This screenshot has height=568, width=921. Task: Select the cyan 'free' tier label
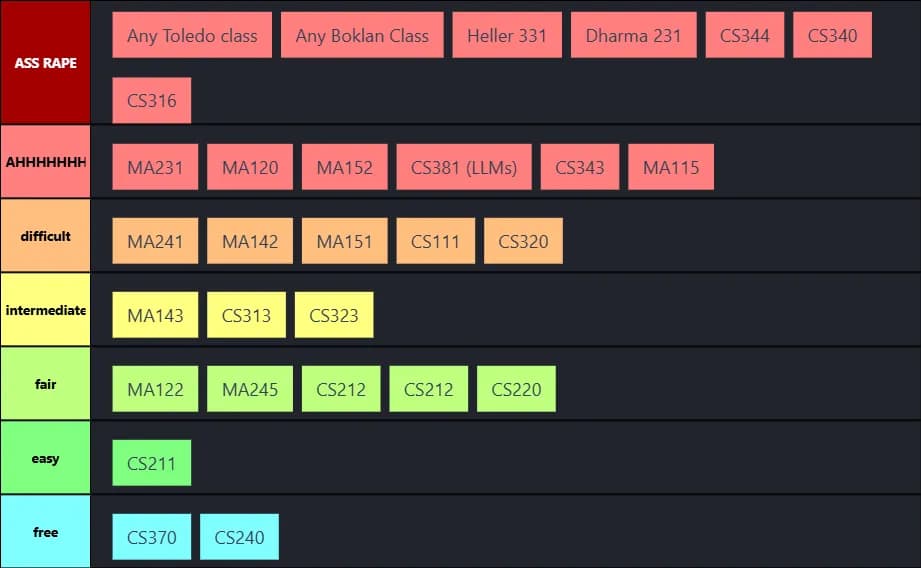click(x=45, y=532)
